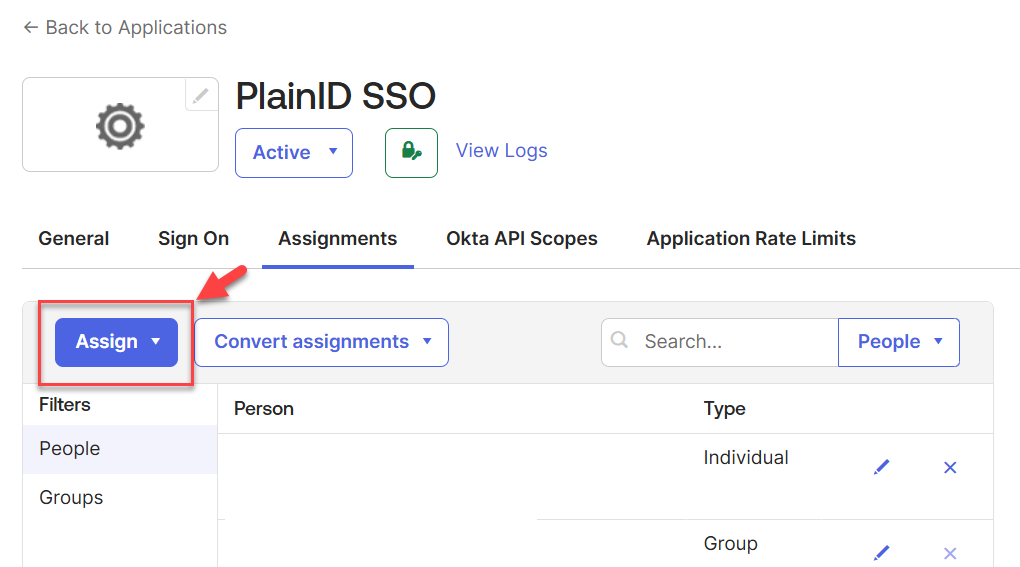
Task: Go back to Applications list
Action: click(125, 27)
